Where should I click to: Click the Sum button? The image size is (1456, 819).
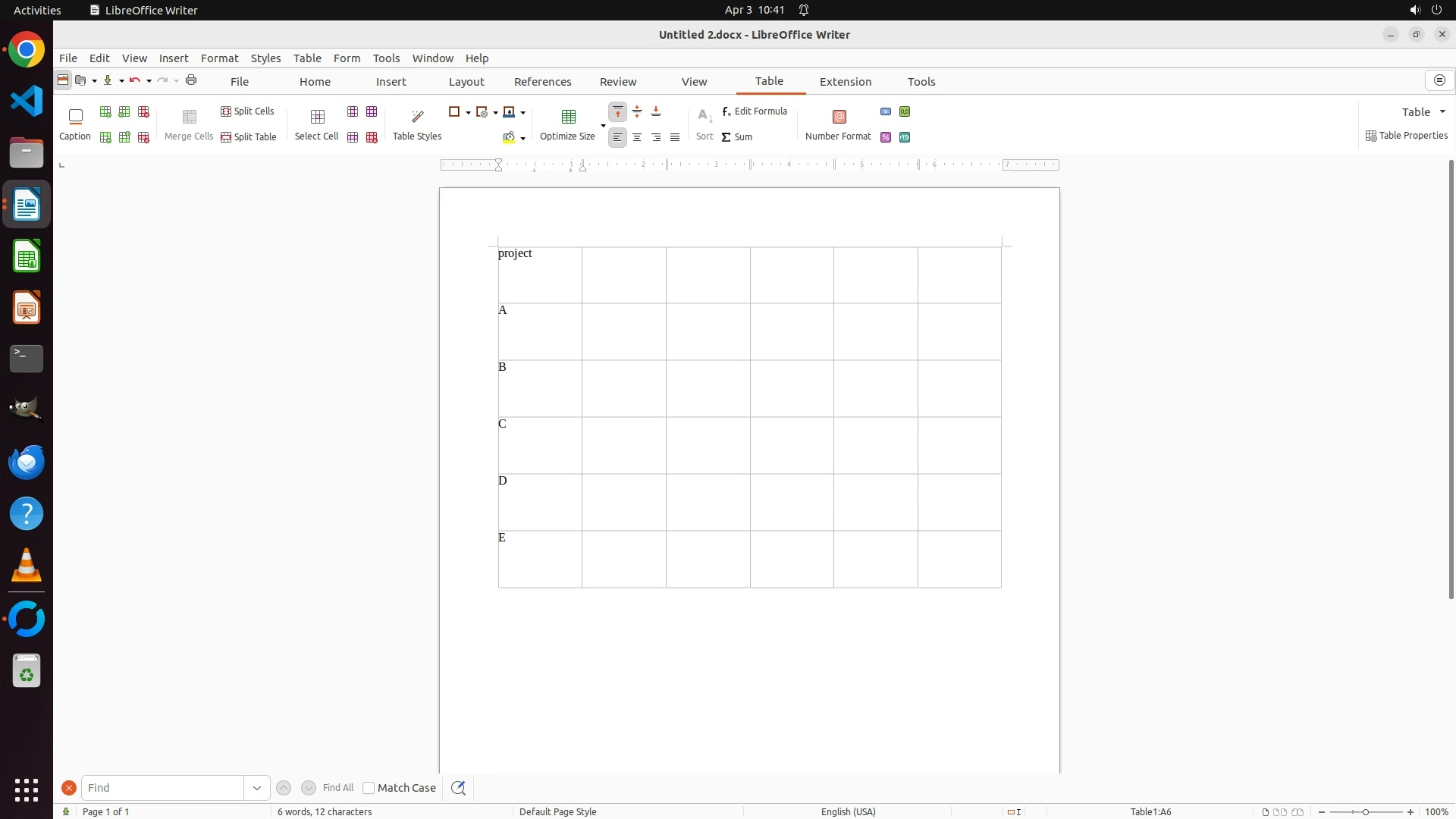pos(737,137)
